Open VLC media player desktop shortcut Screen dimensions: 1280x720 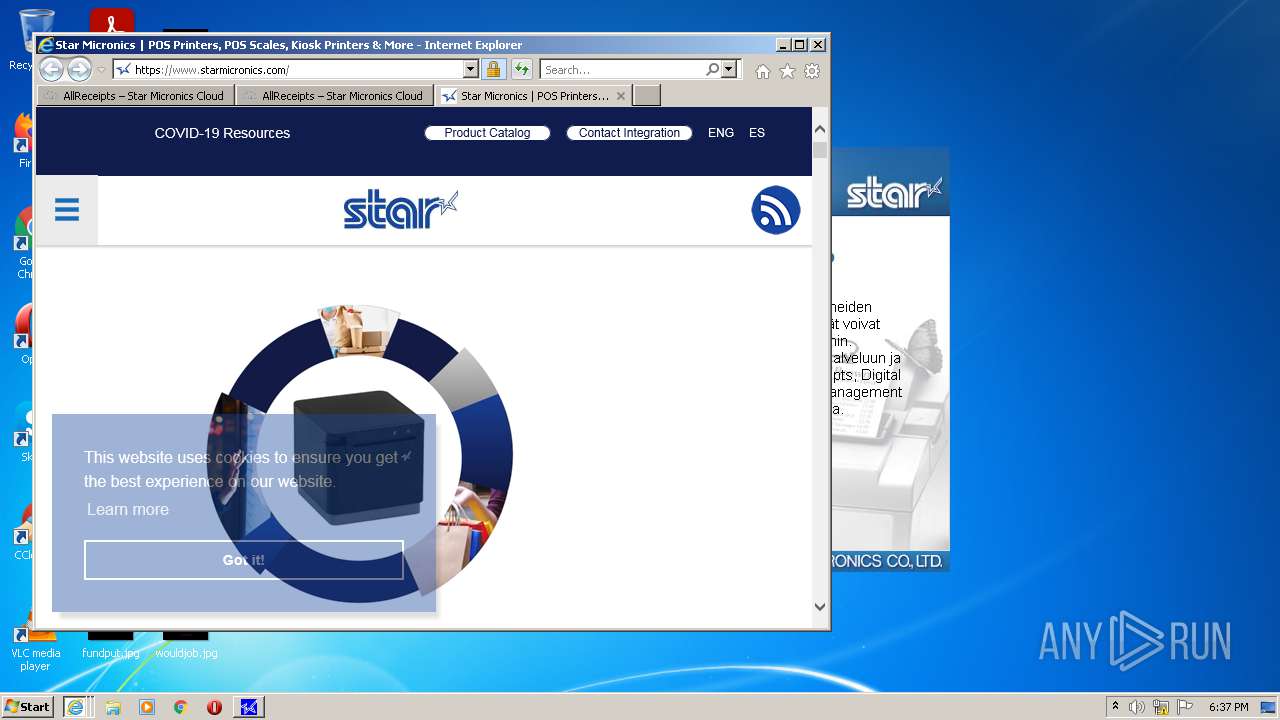click(35, 645)
